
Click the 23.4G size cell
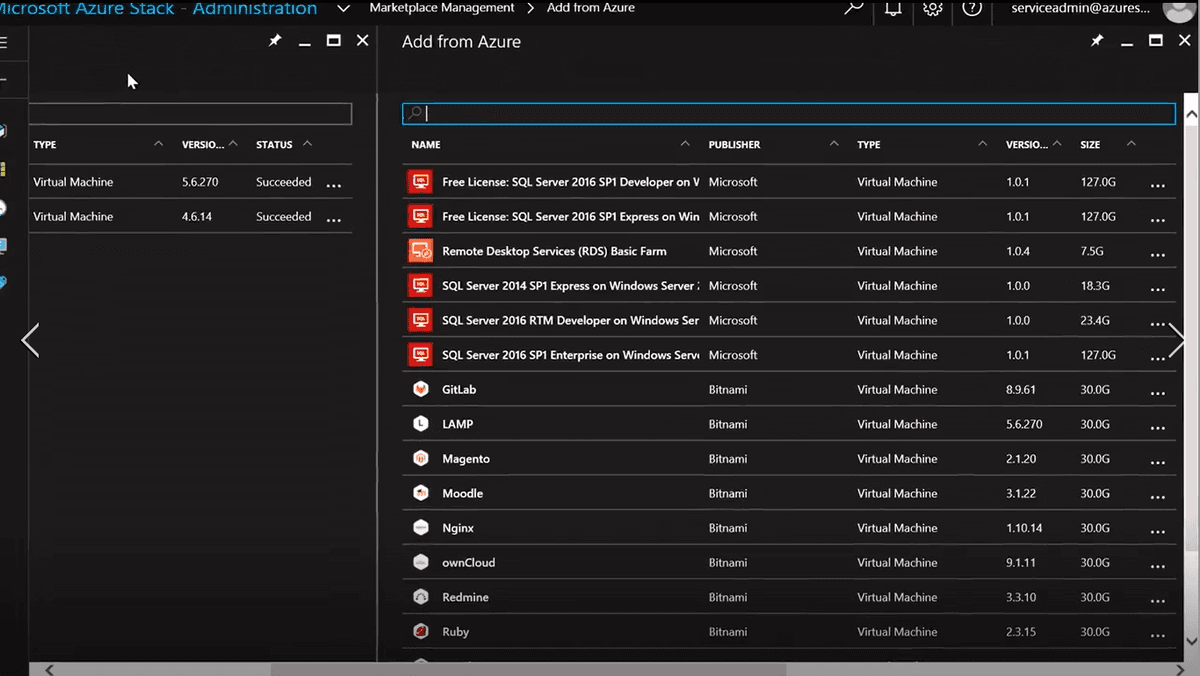point(1095,320)
